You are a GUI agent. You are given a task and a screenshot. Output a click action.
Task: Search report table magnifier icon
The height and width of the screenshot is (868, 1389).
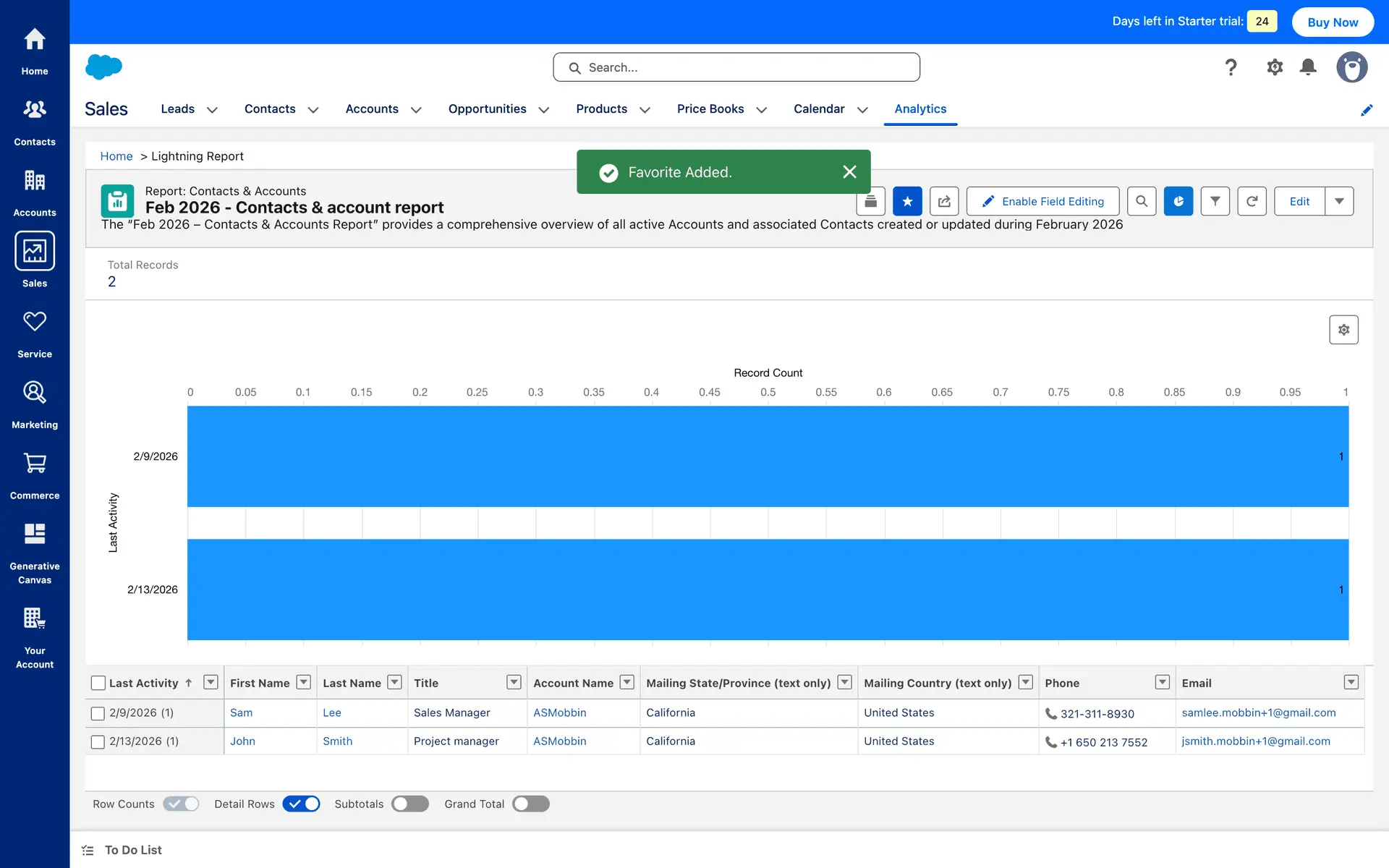pyautogui.click(x=1141, y=201)
